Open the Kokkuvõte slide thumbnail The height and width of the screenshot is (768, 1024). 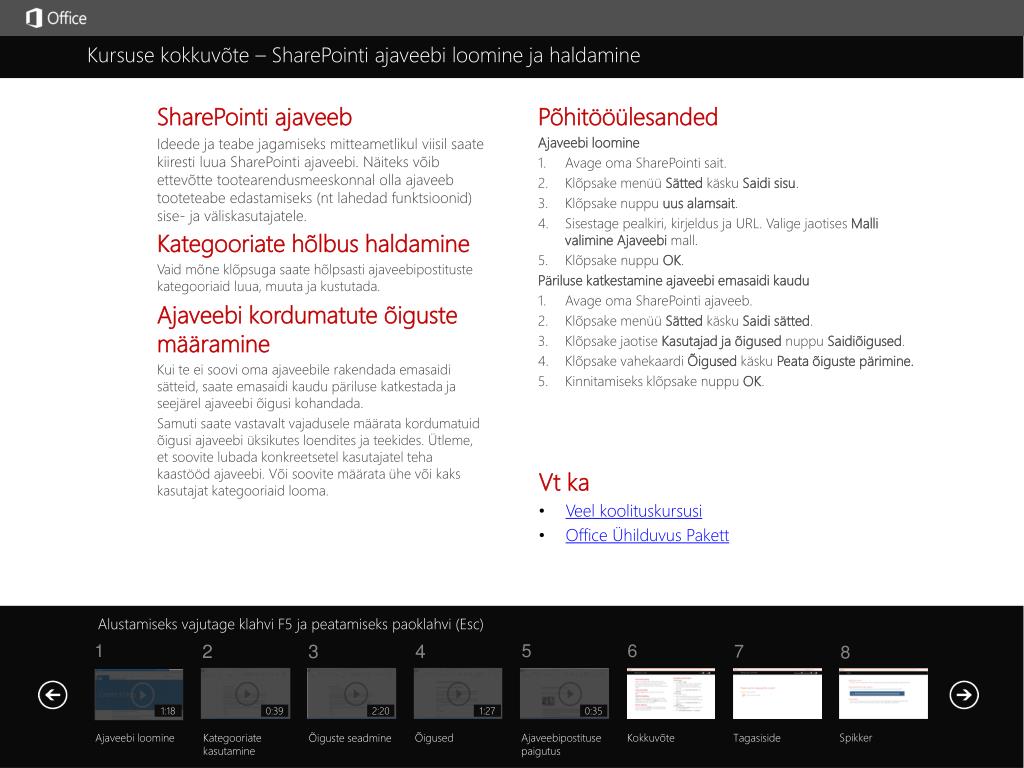[671, 694]
